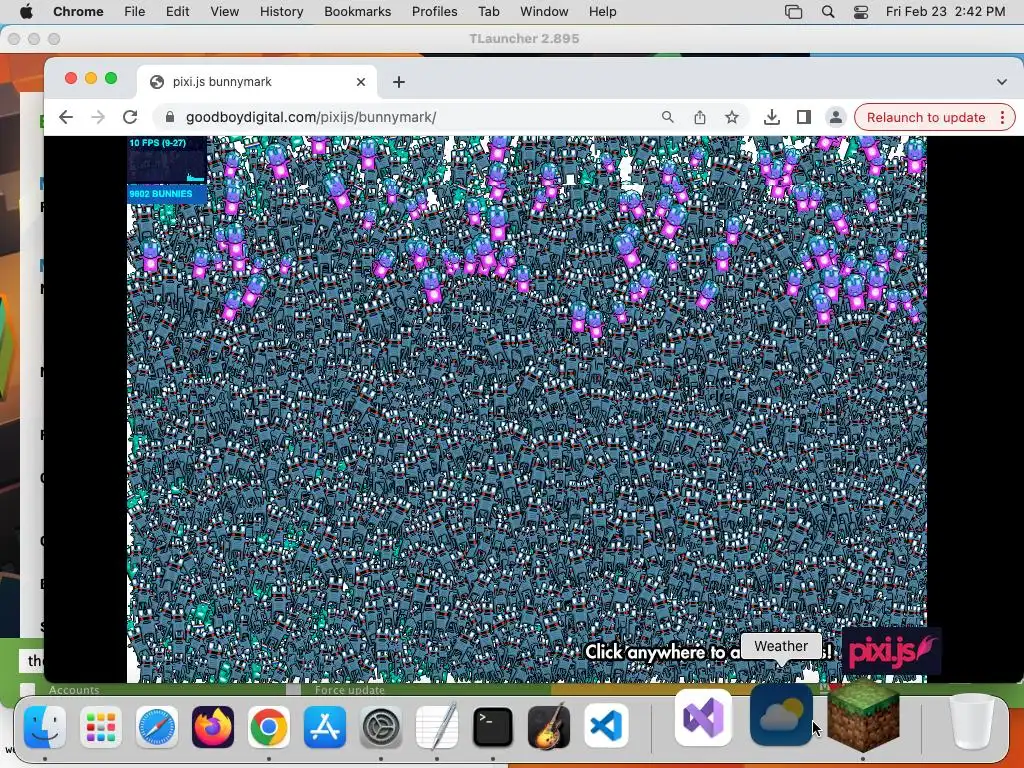Click the FPS stats graph panel

(167, 161)
